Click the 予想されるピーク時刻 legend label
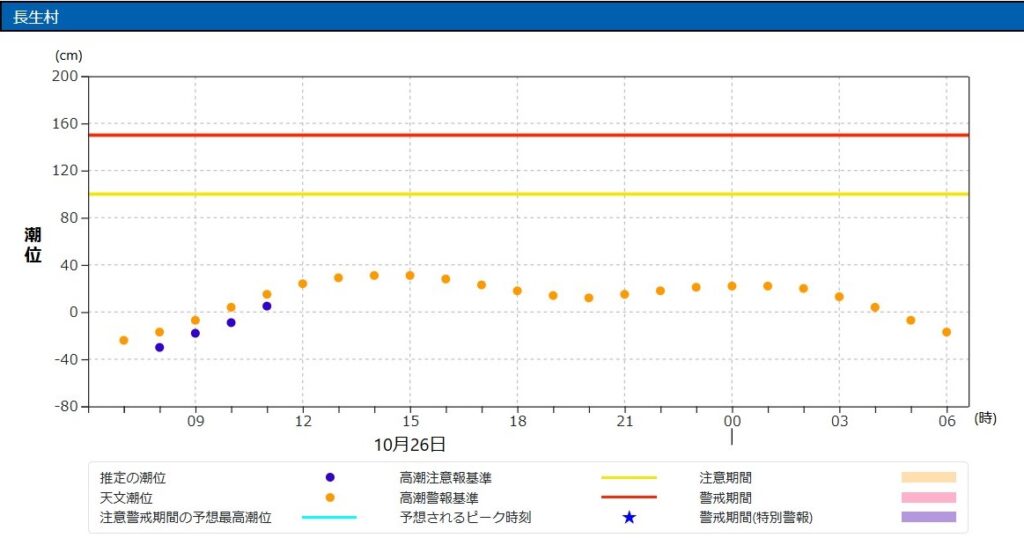Screen dimensions: 1024x538 pyautogui.click(x=465, y=518)
